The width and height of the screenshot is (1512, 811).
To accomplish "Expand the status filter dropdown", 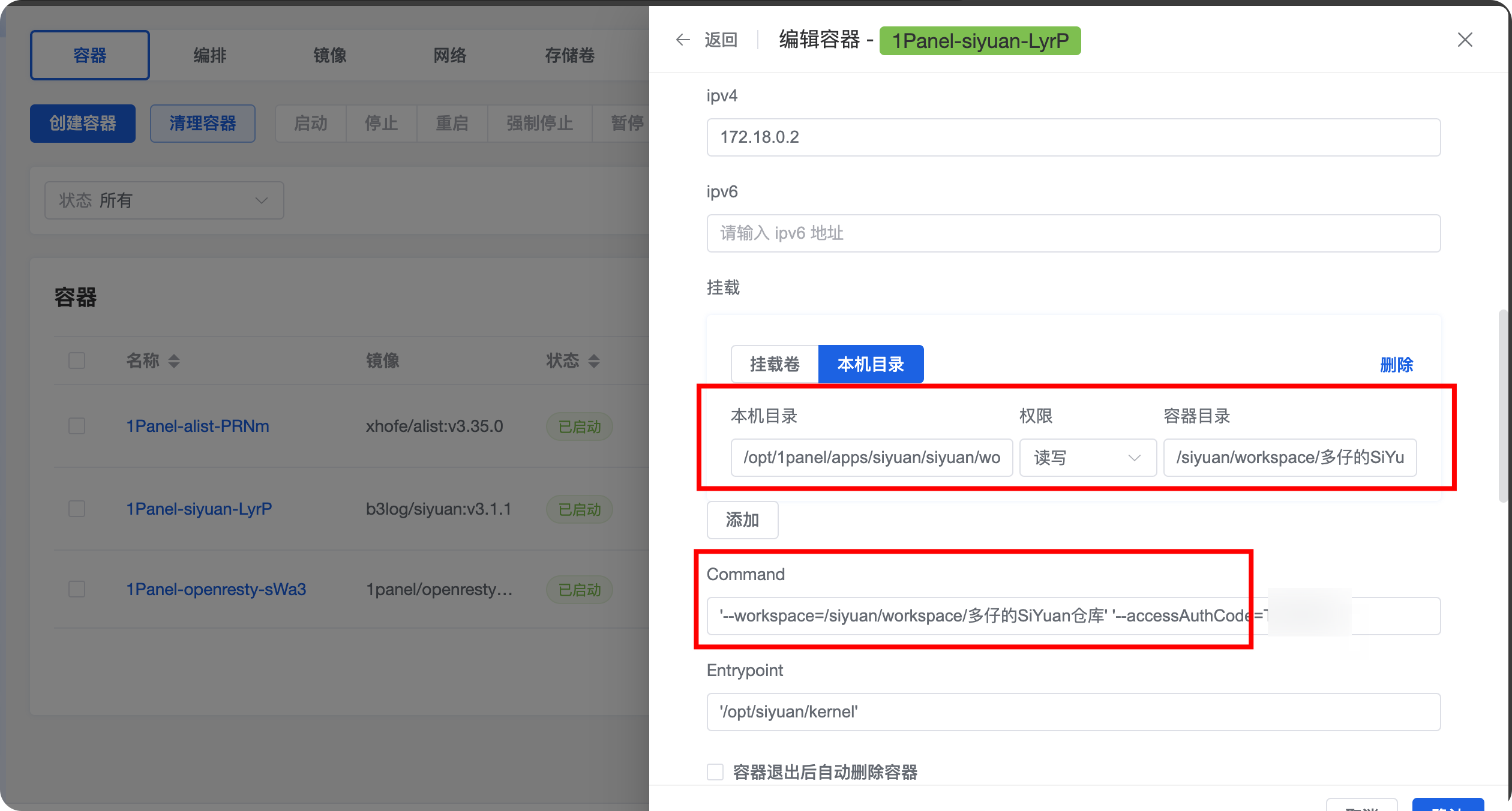I will pyautogui.click(x=164, y=200).
